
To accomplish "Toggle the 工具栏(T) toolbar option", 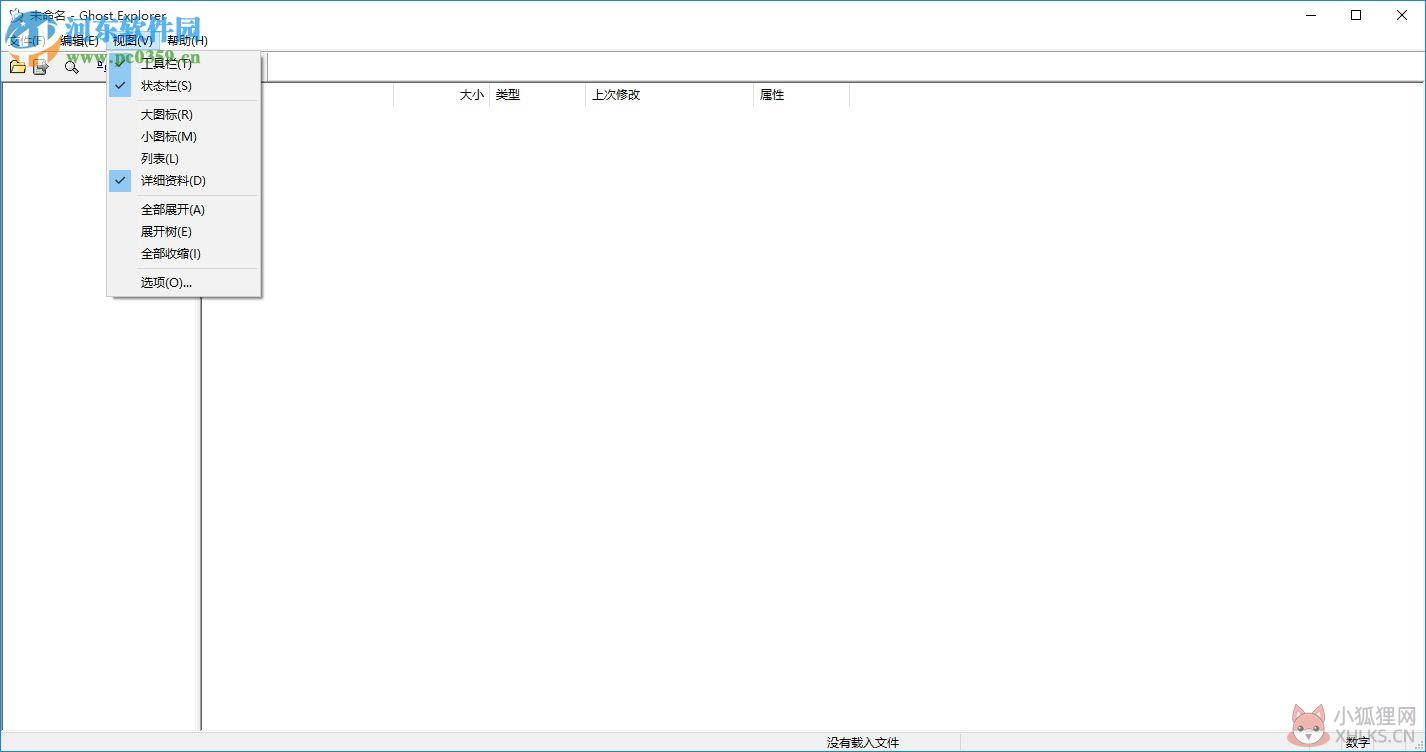I will pos(184,64).
